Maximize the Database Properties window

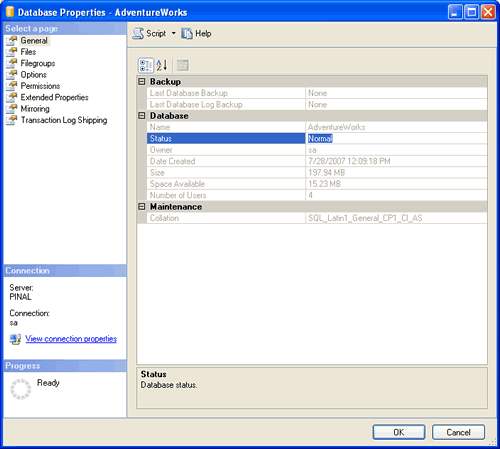472,12
